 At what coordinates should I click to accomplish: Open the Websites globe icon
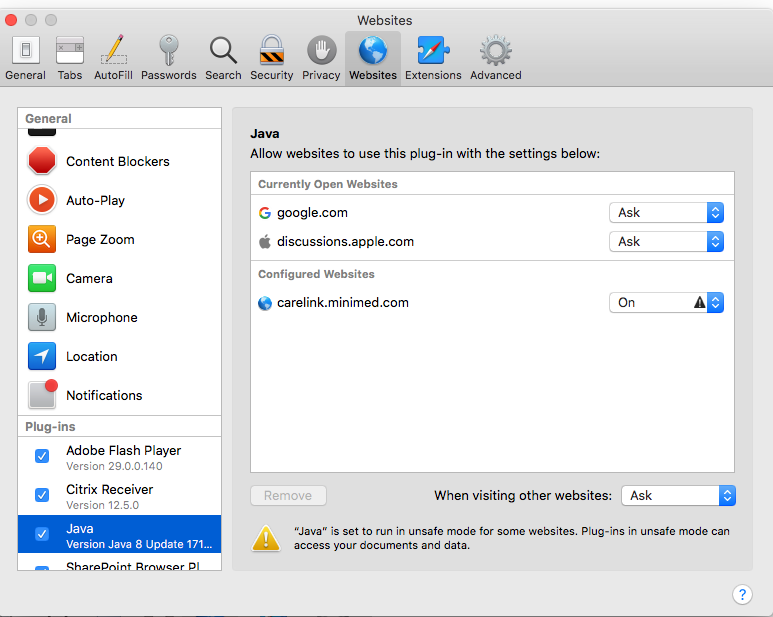pos(373,50)
